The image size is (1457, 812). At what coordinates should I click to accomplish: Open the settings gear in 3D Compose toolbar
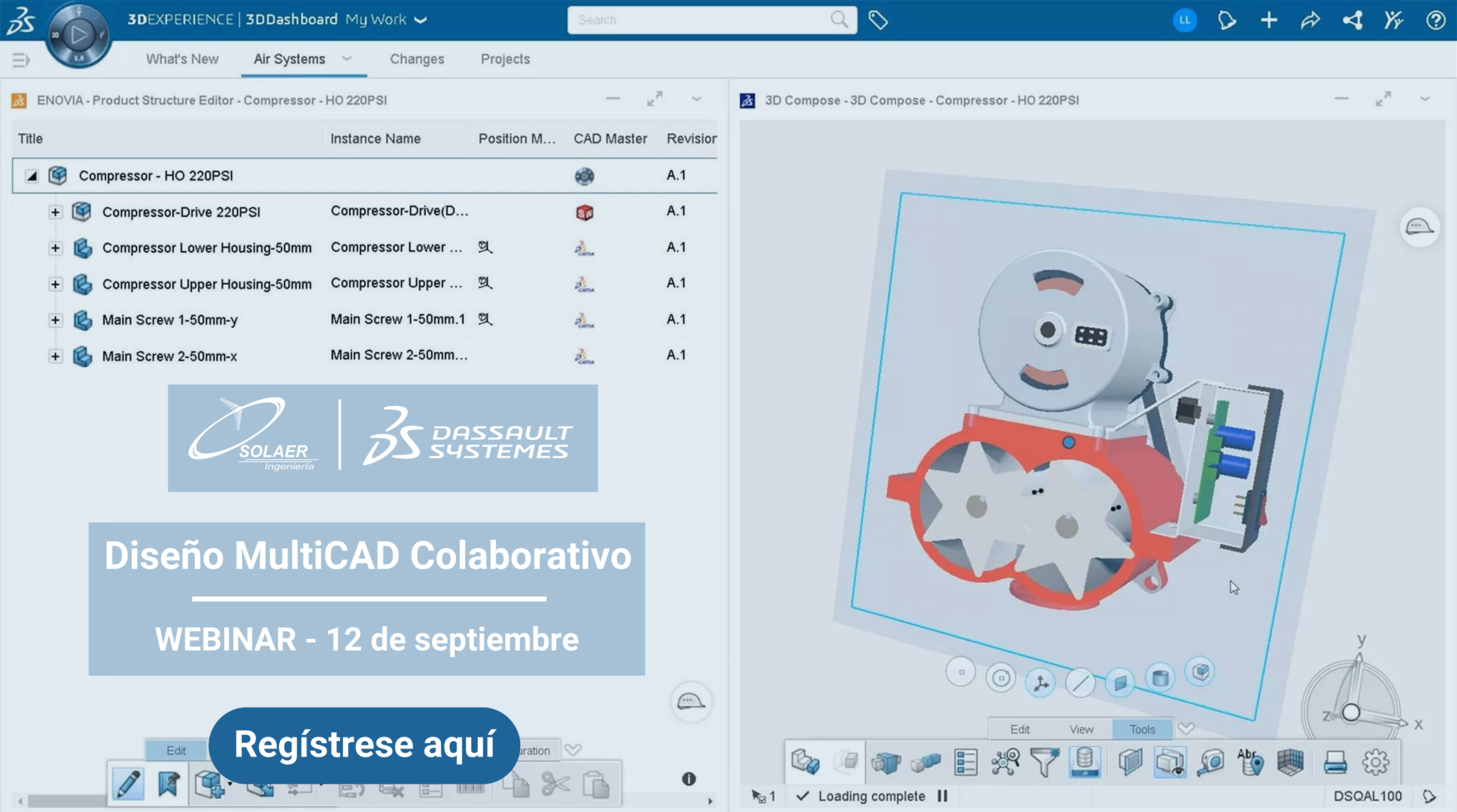[1374, 762]
